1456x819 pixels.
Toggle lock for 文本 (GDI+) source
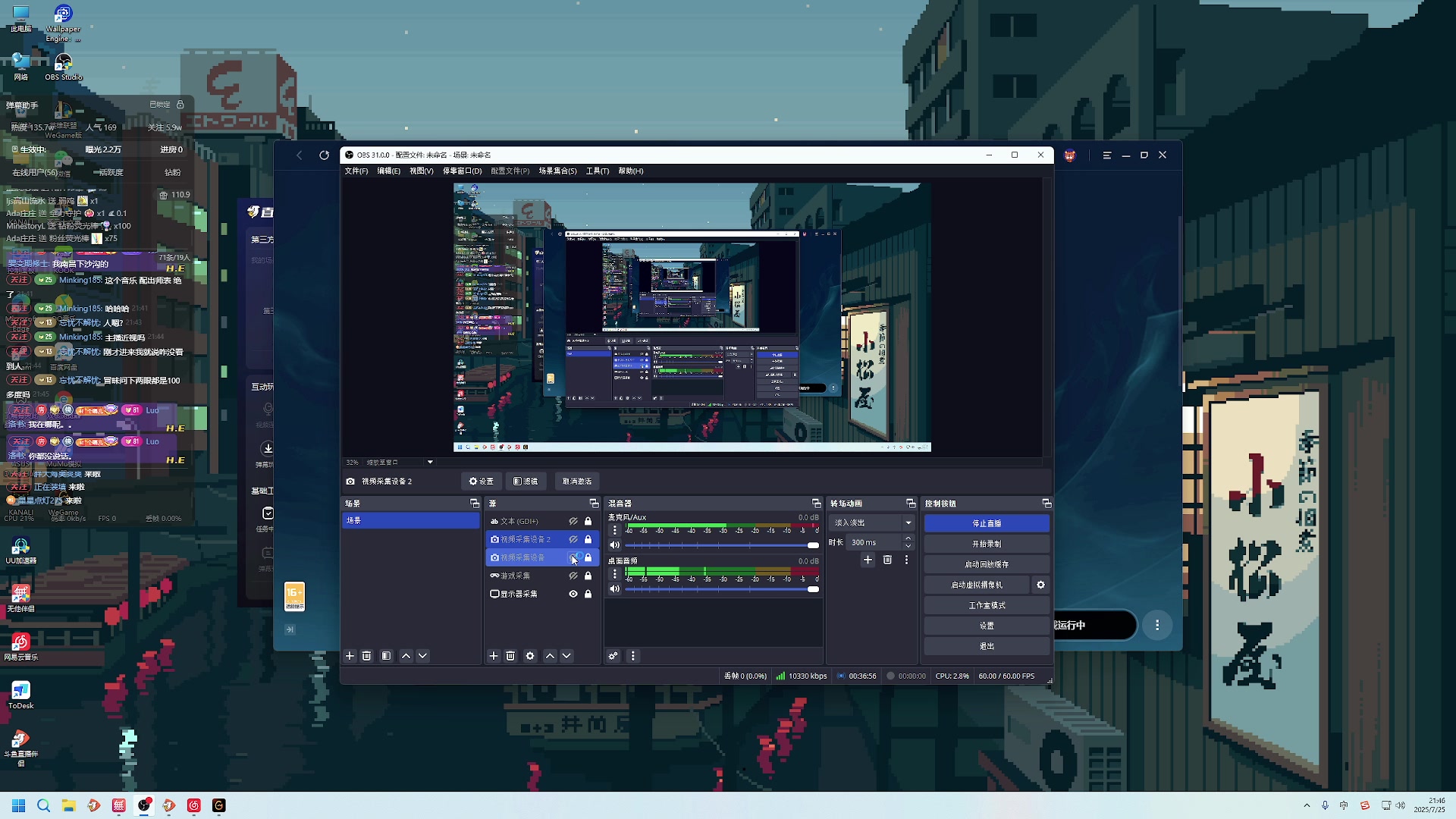pos(588,522)
